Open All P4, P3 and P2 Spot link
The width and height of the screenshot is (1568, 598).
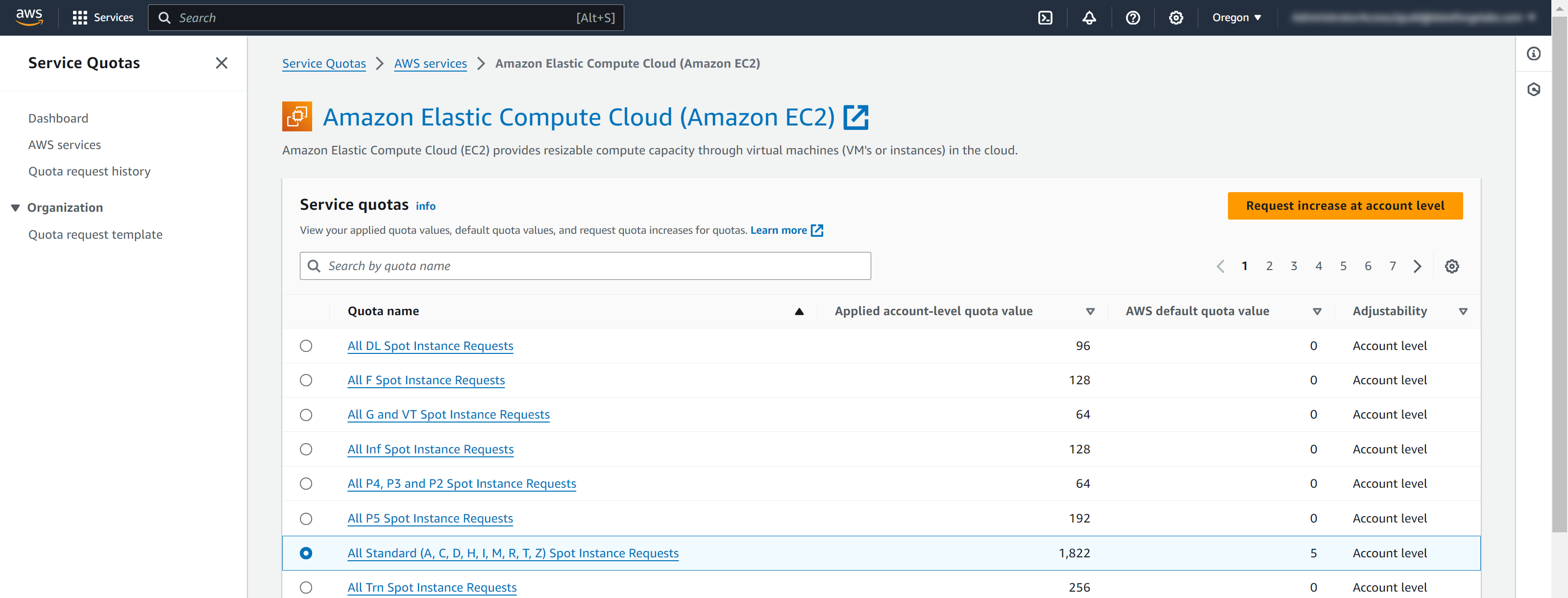click(x=462, y=483)
